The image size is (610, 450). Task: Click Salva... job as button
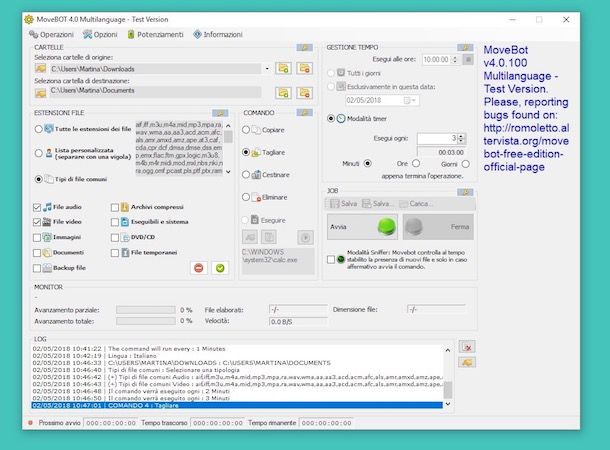pyautogui.click(x=377, y=204)
